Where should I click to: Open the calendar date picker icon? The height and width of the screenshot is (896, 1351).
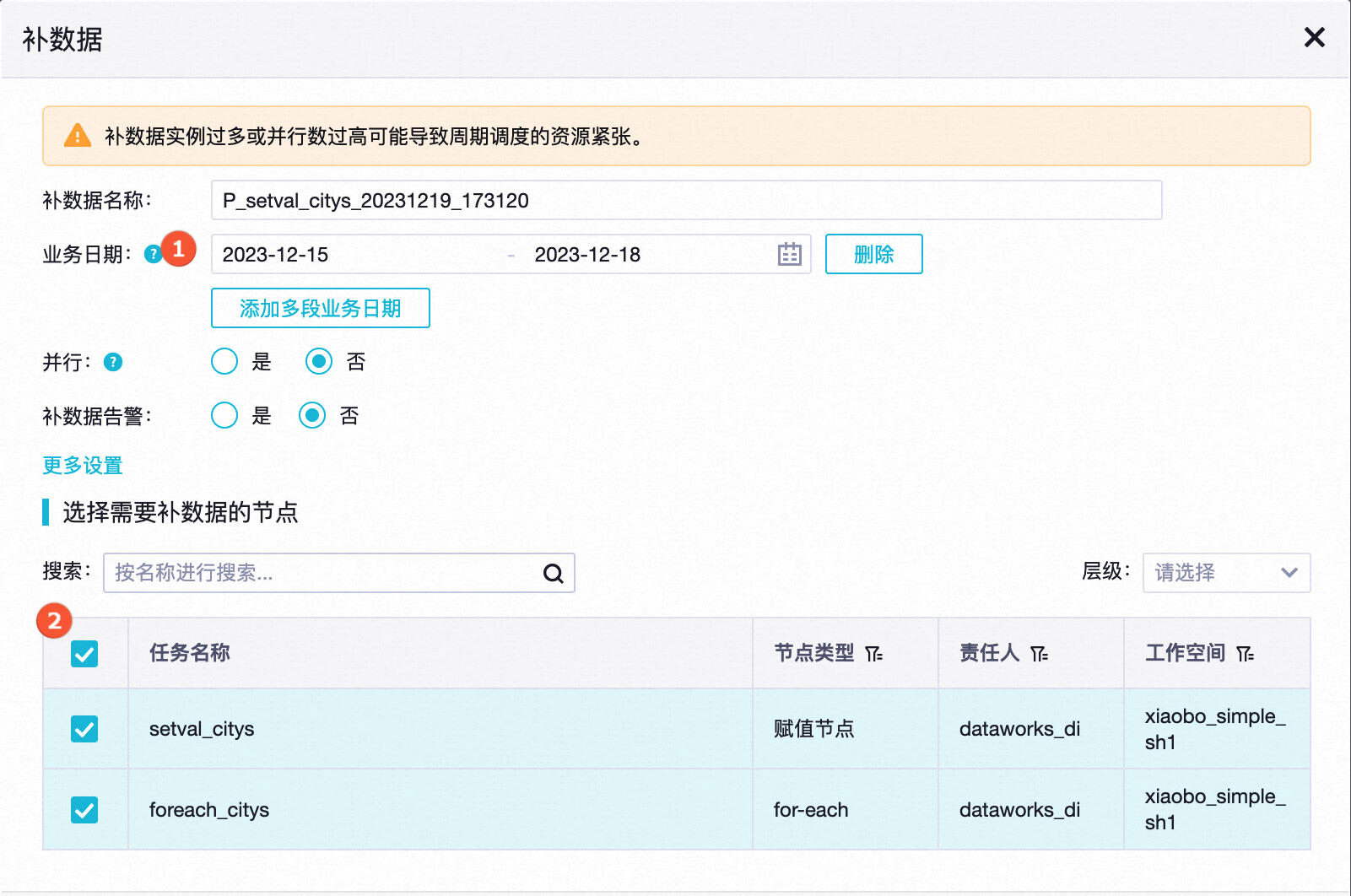[x=789, y=254]
